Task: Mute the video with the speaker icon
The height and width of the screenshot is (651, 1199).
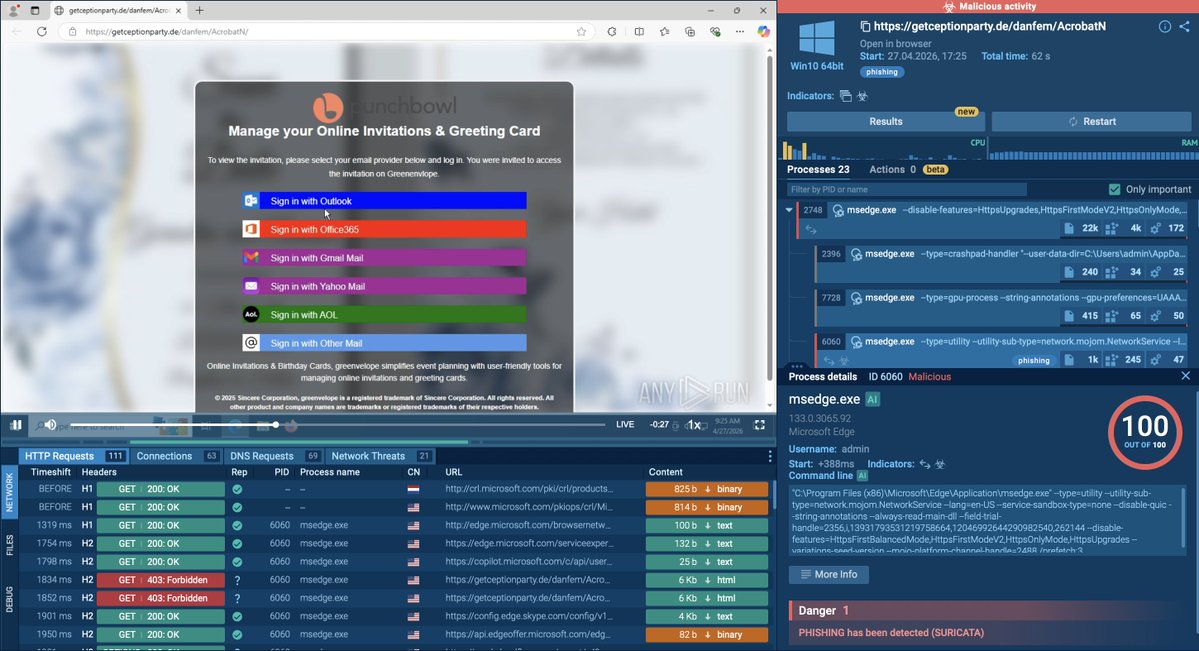Action: [50, 425]
